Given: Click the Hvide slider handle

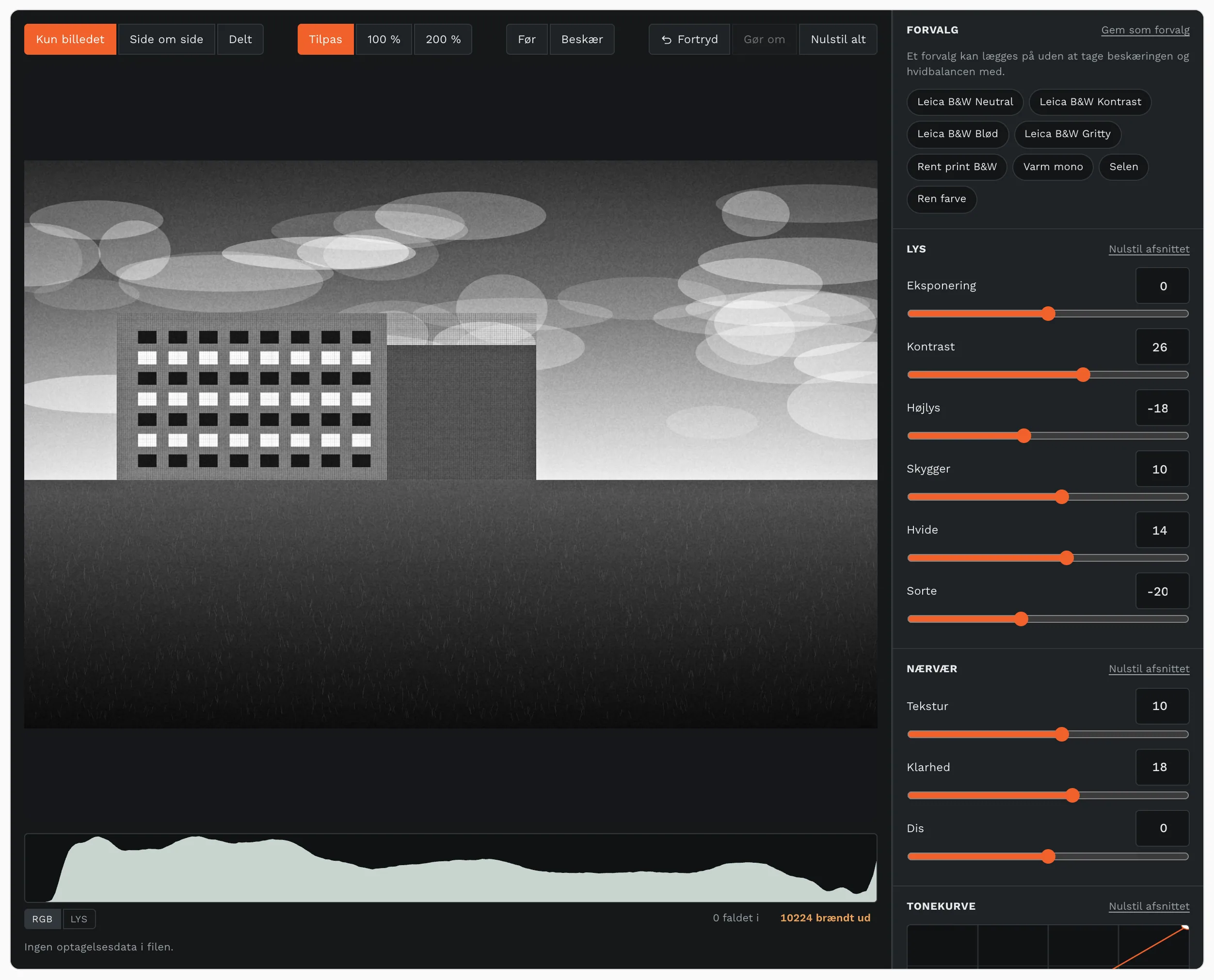Looking at the screenshot, I should (1066, 558).
